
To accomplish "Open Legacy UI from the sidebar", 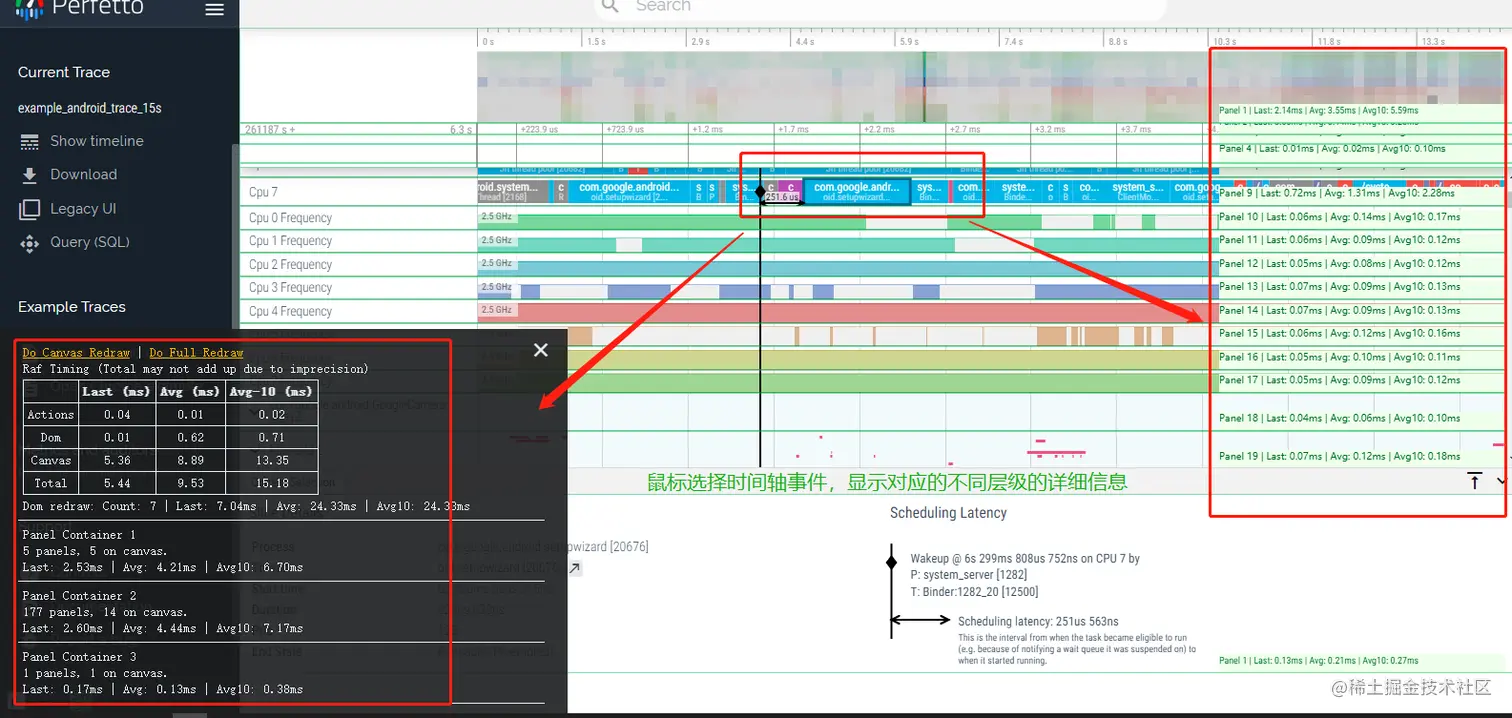I will pos(83,208).
